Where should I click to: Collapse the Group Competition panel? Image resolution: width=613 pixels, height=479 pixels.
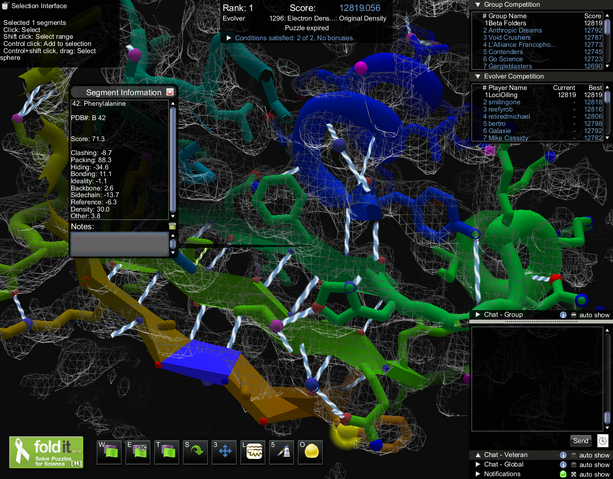point(478,5)
